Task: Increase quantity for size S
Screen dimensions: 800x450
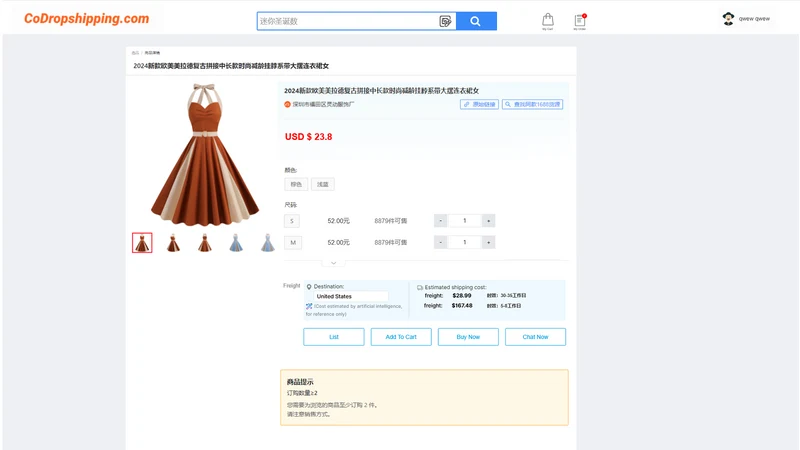Action: pyautogui.click(x=488, y=220)
